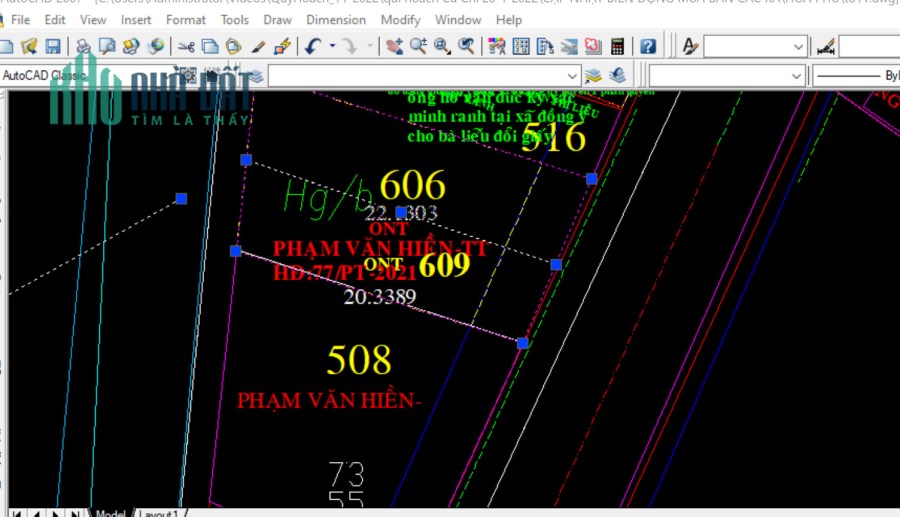Viewport: 900px width, 517px height.
Task: Open the Help question mark icon
Action: [x=648, y=46]
